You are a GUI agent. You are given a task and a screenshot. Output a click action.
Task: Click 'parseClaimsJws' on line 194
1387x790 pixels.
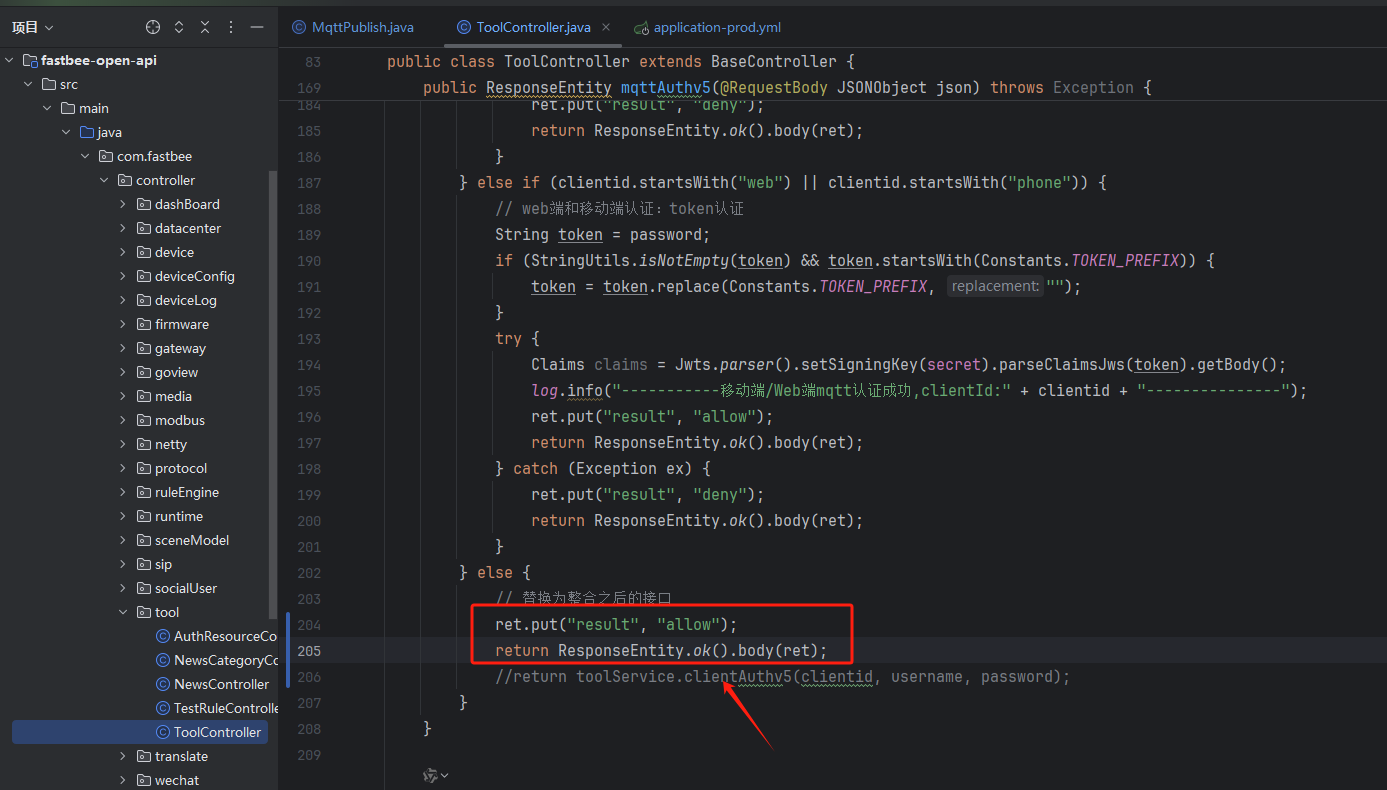(1062, 365)
